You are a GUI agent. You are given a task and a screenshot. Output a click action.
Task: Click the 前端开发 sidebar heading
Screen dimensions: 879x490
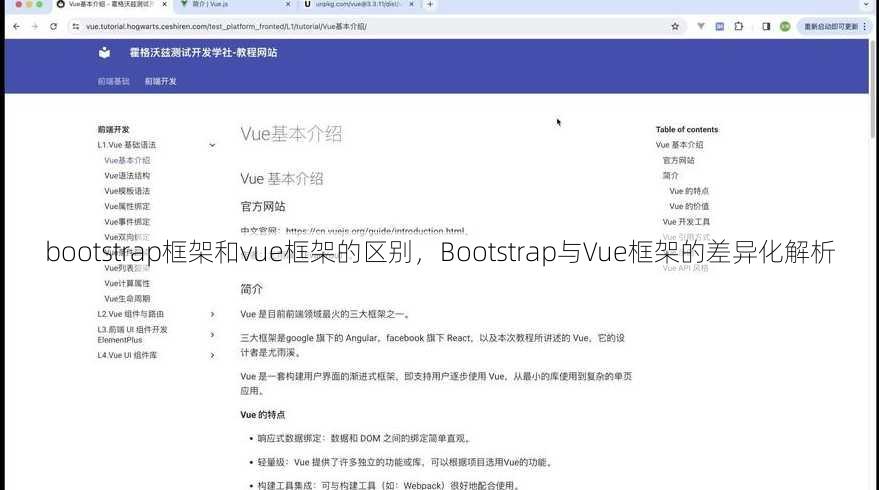(113, 130)
